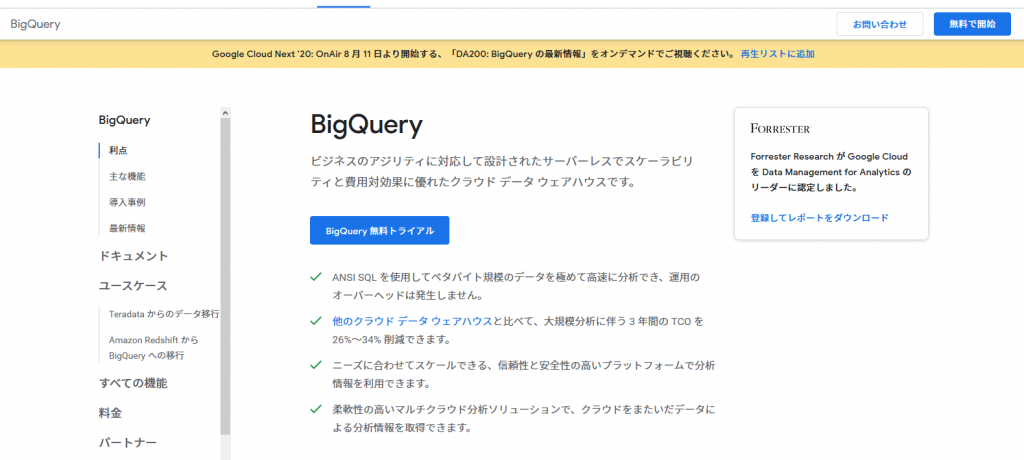The width and height of the screenshot is (1024, 460).
Task: Open the ユースケース sidebar section
Action: tap(133, 286)
